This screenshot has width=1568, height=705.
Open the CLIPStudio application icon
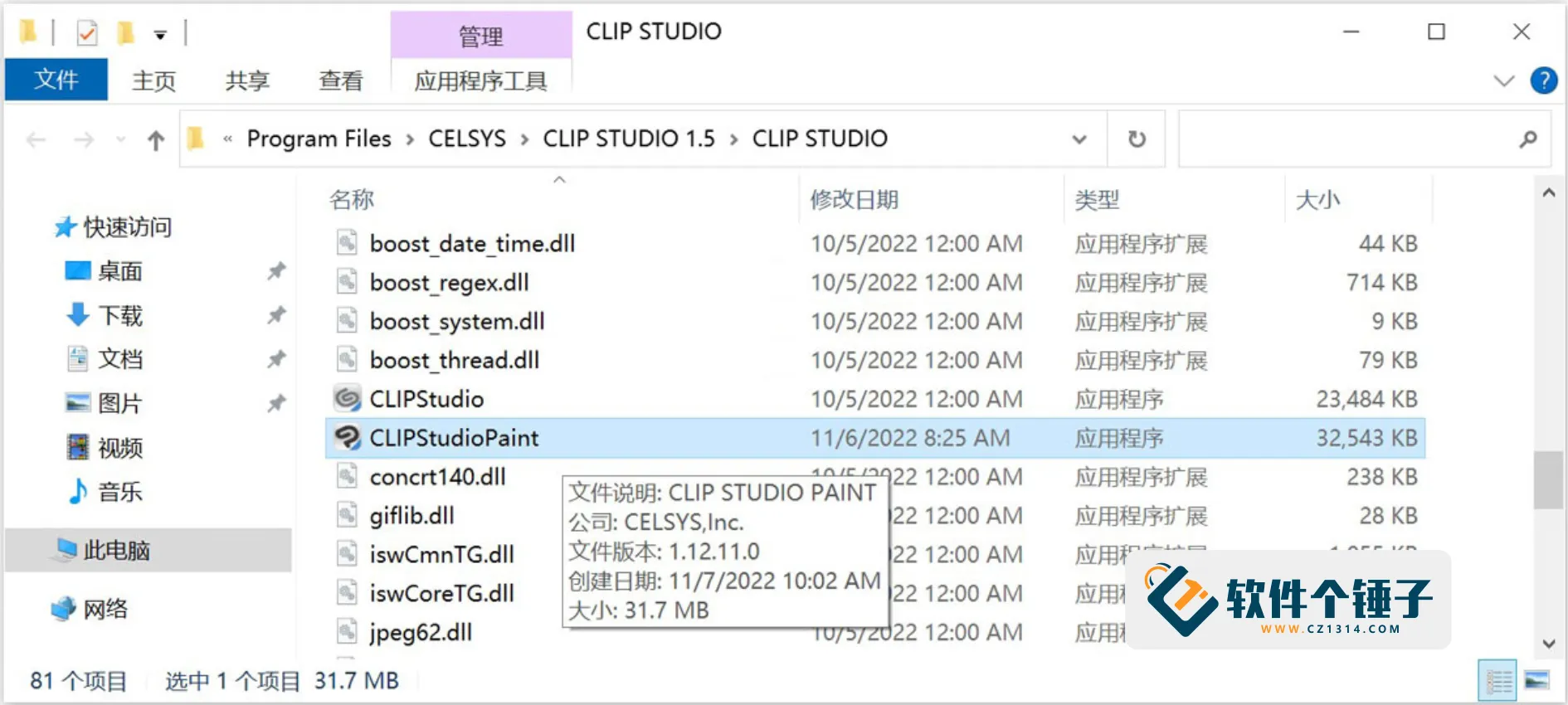click(347, 399)
